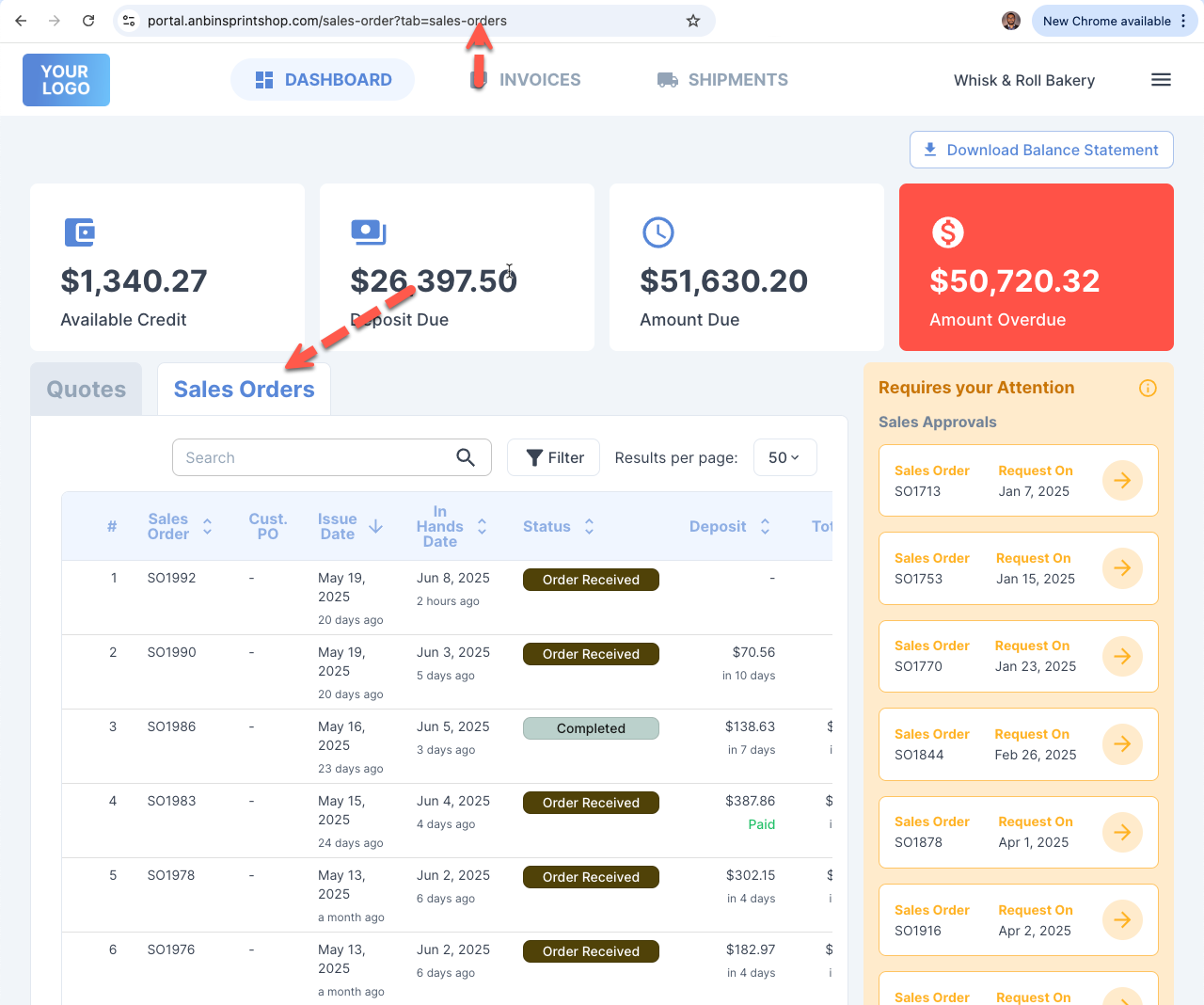Open the info icon in Requires your Attention

pyautogui.click(x=1148, y=388)
